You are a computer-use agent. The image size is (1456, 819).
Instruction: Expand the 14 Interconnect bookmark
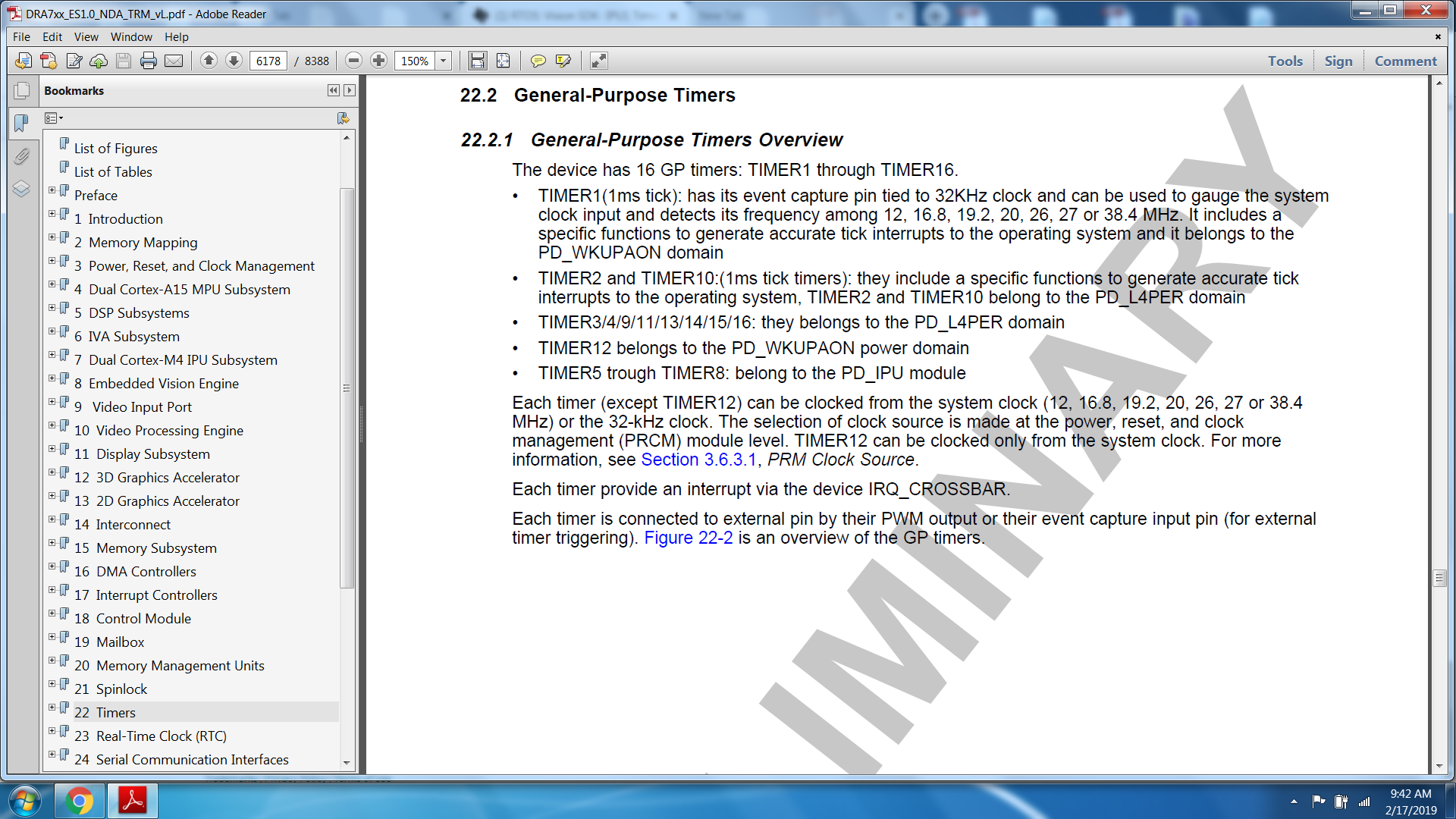pos(52,520)
